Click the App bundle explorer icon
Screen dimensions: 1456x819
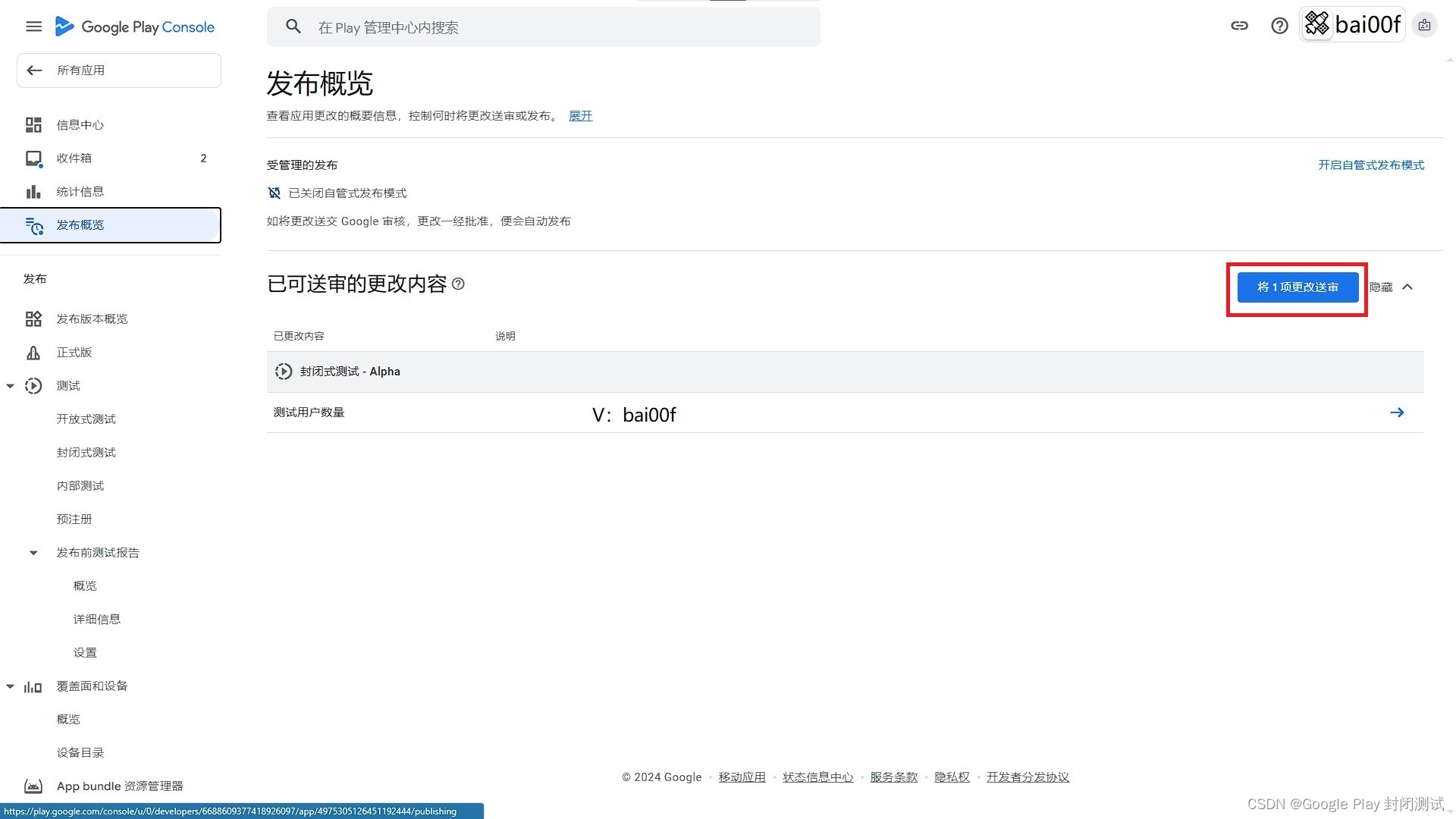tap(33, 786)
